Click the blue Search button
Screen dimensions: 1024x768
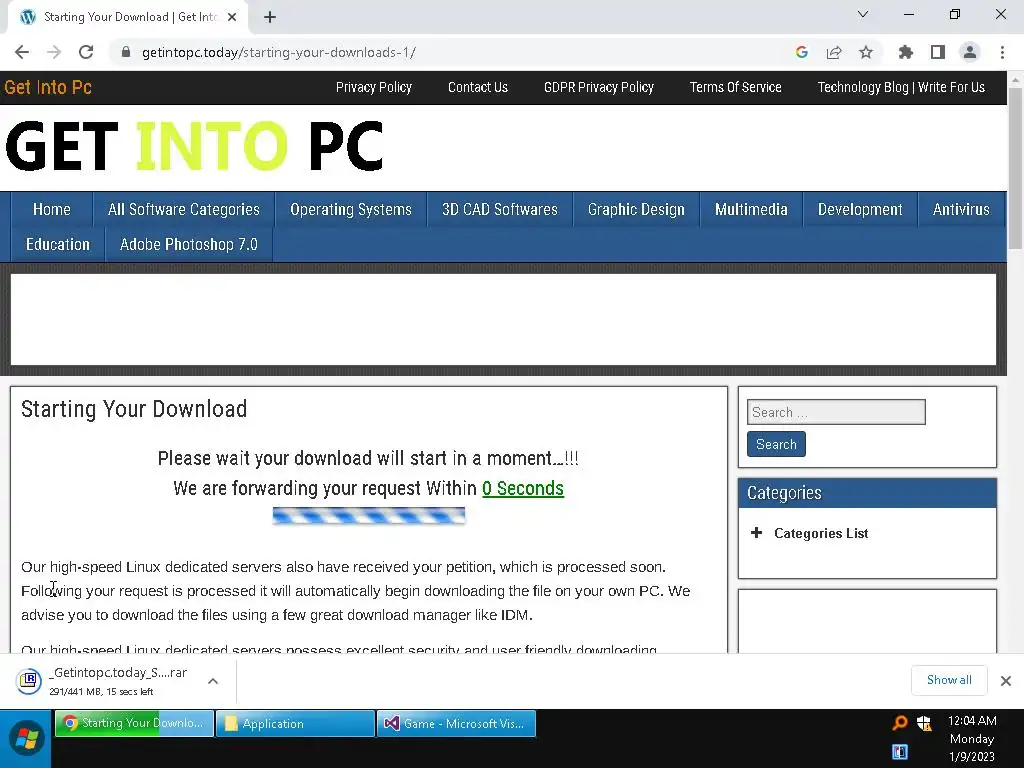776,444
